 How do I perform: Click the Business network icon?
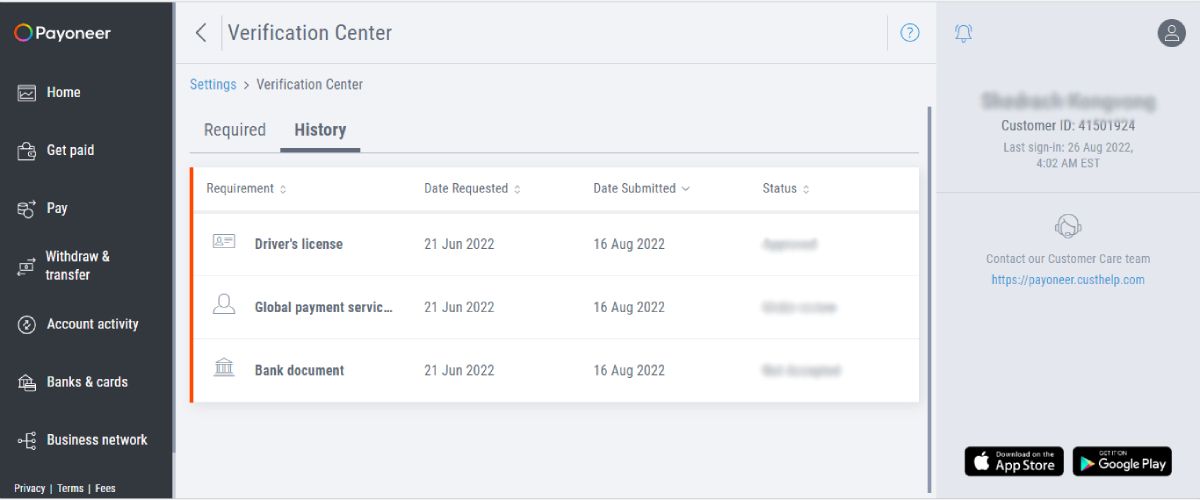click(27, 440)
